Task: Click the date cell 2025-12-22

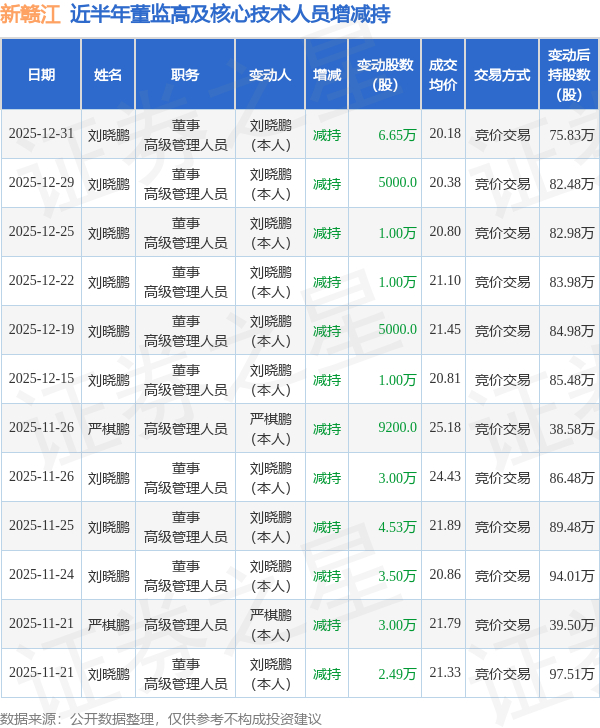Action: pyautogui.click(x=41, y=281)
